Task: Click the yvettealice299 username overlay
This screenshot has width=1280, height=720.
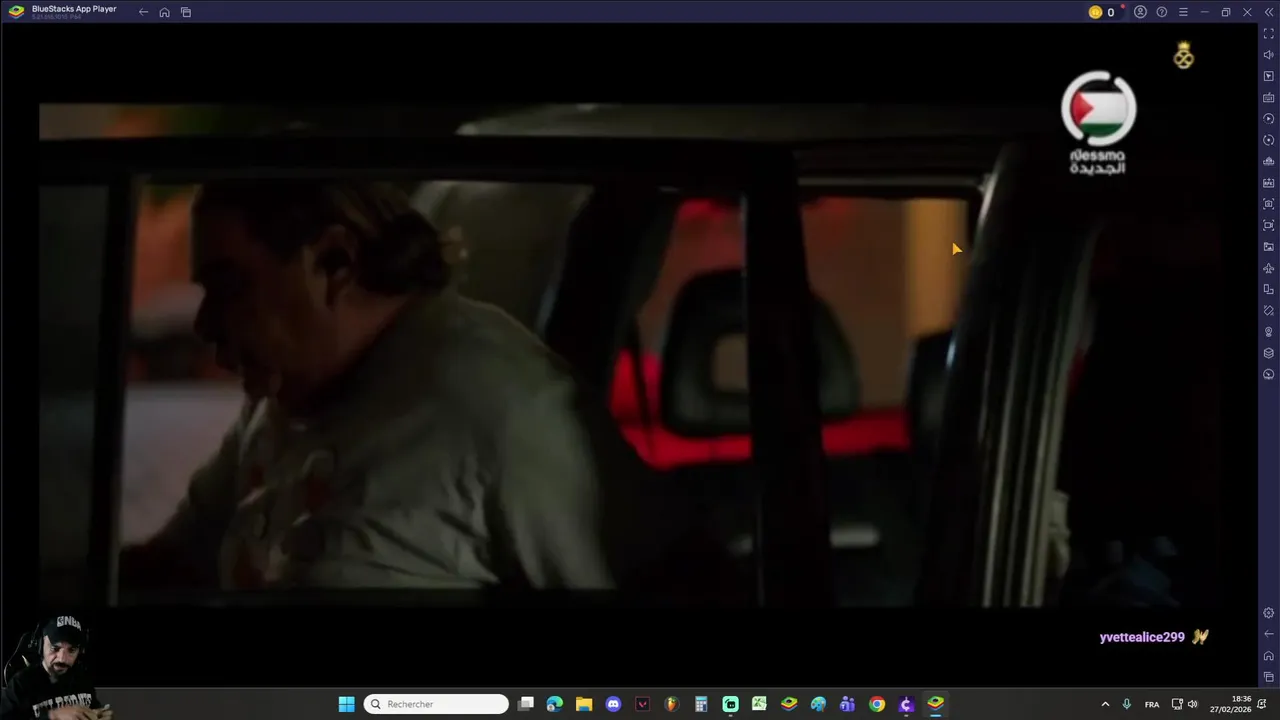Action: [1142, 637]
